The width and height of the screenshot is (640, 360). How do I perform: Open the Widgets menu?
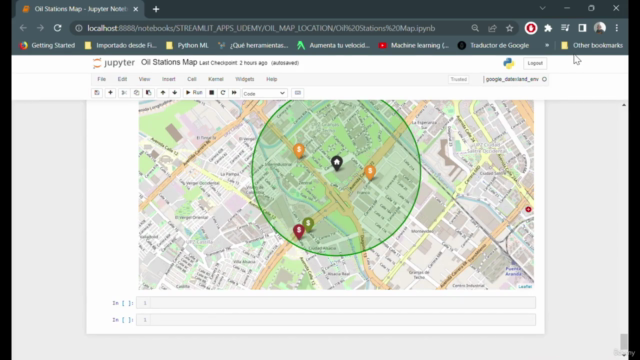click(245, 79)
